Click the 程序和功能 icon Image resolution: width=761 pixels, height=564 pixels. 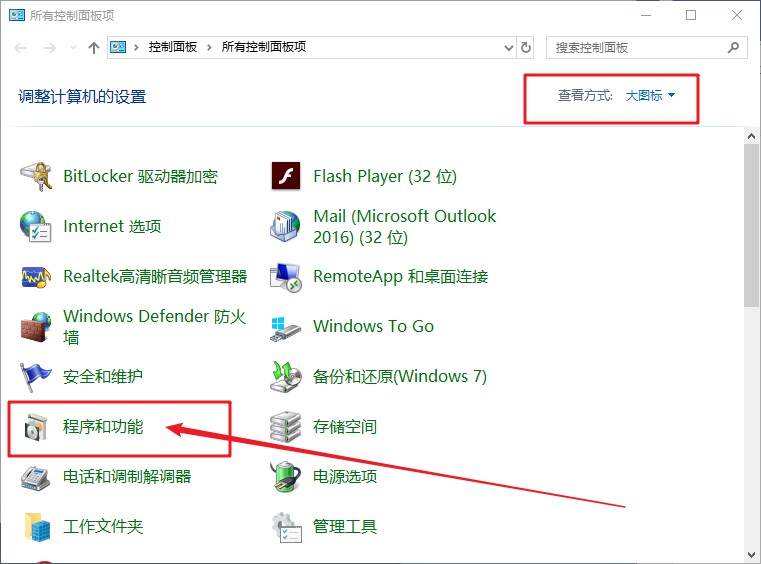click(x=36, y=427)
